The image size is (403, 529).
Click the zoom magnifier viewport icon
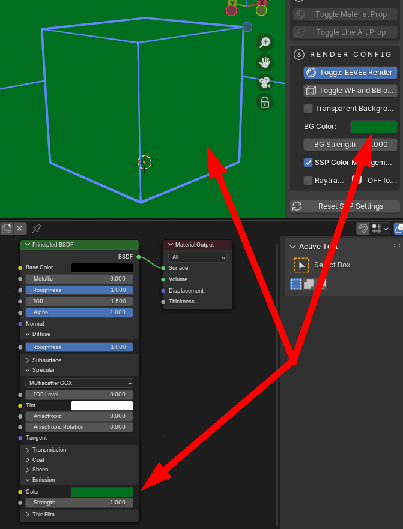click(265, 42)
